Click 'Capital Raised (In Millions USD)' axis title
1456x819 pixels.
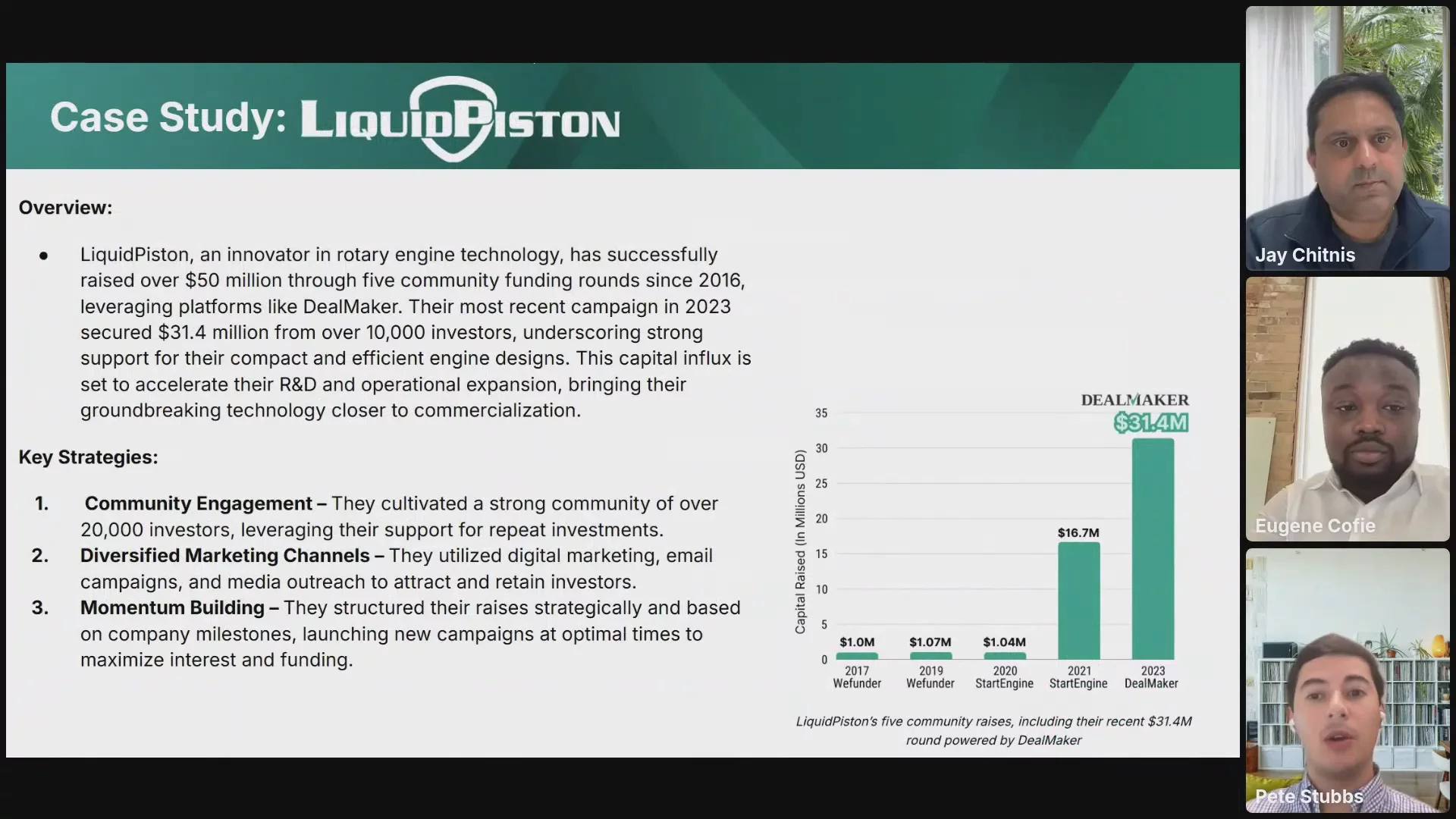click(800, 541)
